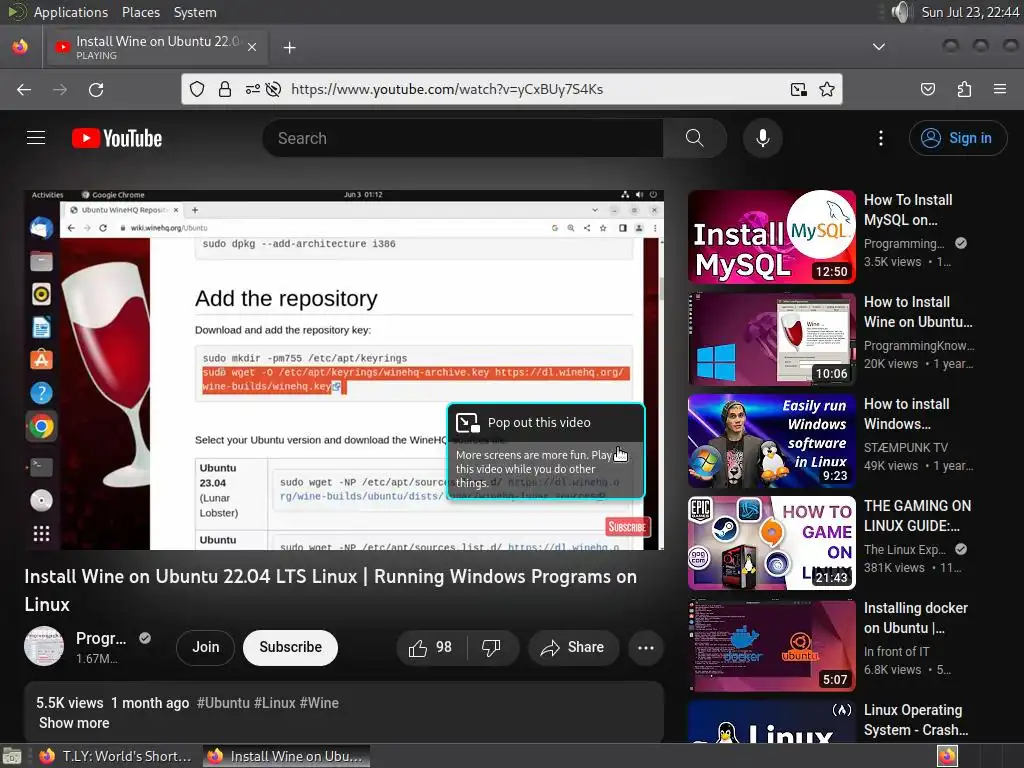Click the In front of IT channel name
Image resolution: width=1024 pixels, height=768 pixels.
(897, 651)
